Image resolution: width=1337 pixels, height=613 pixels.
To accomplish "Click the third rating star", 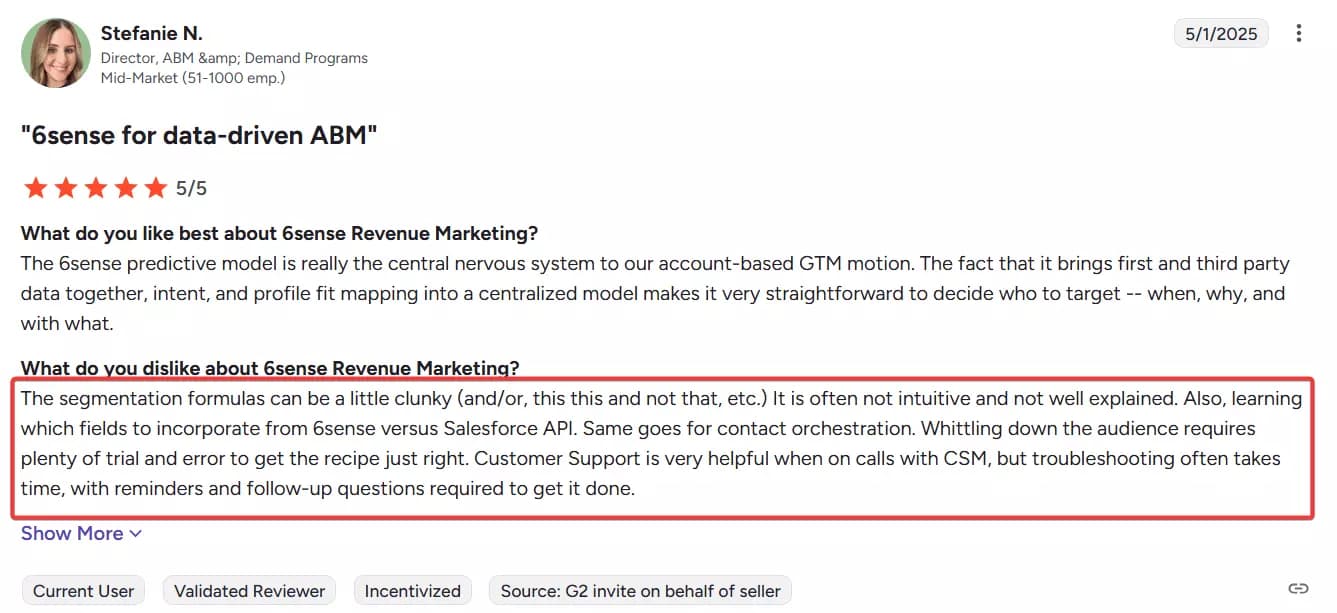I will (95, 188).
